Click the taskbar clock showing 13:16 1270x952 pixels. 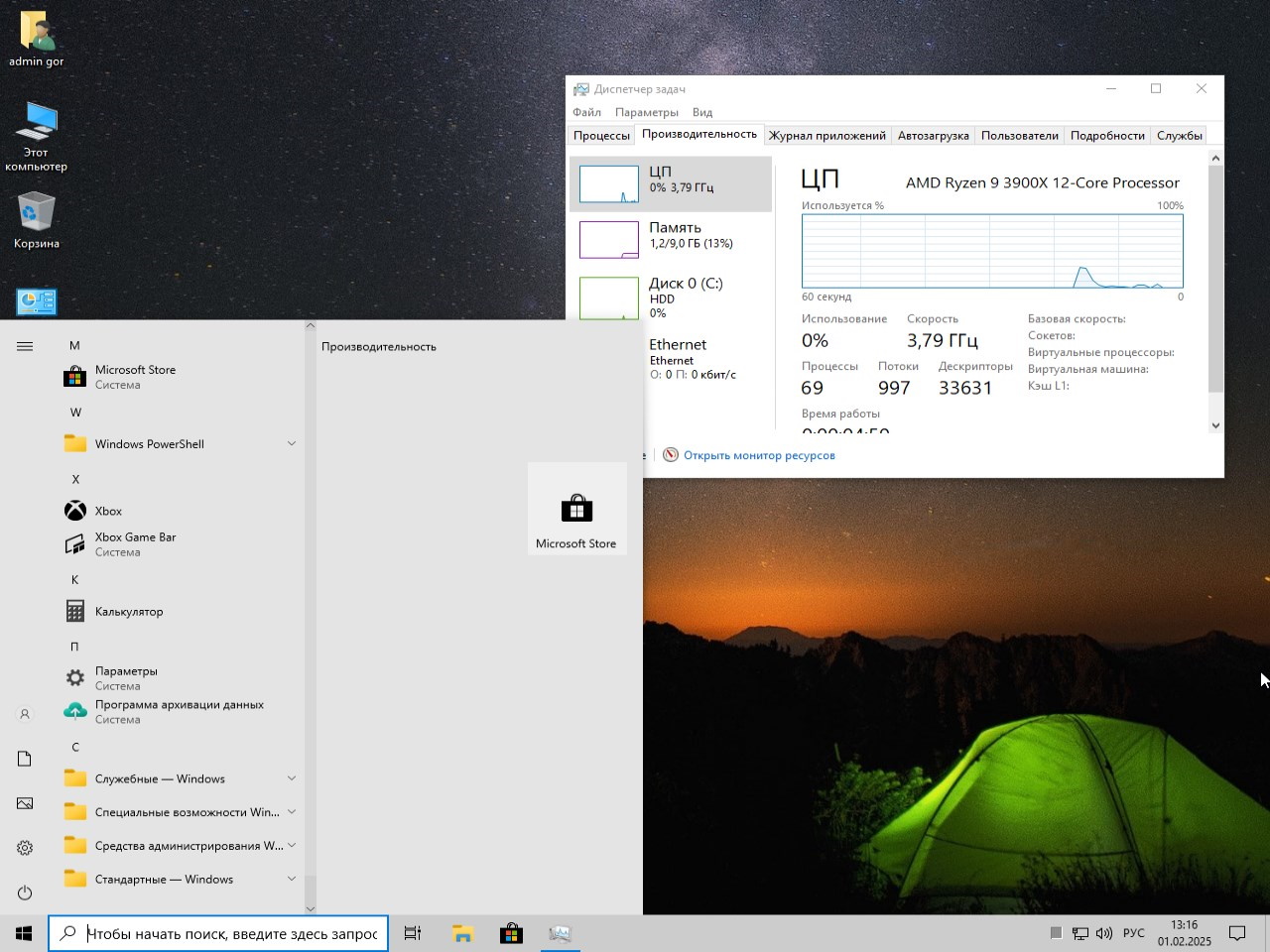[x=1185, y=933]
